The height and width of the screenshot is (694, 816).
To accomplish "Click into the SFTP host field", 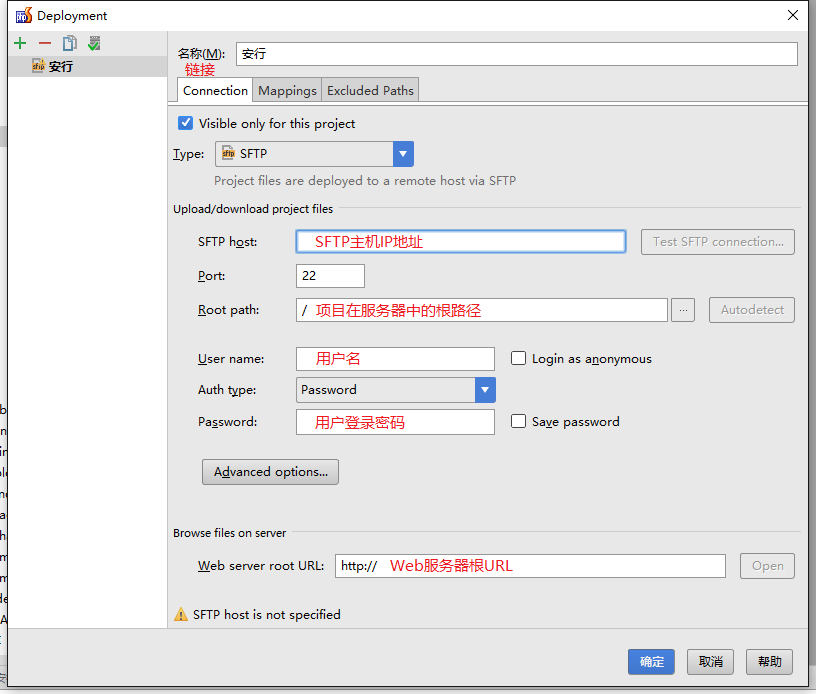I will (460, 241).
